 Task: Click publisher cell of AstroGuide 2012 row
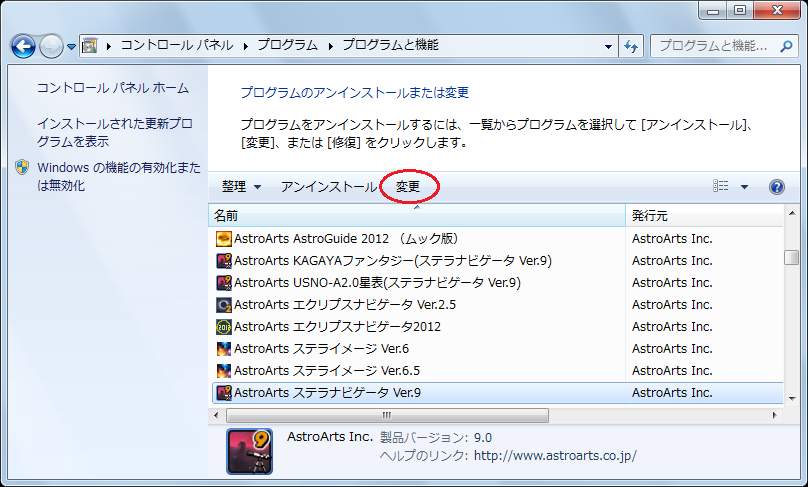[x=672, y=239]
